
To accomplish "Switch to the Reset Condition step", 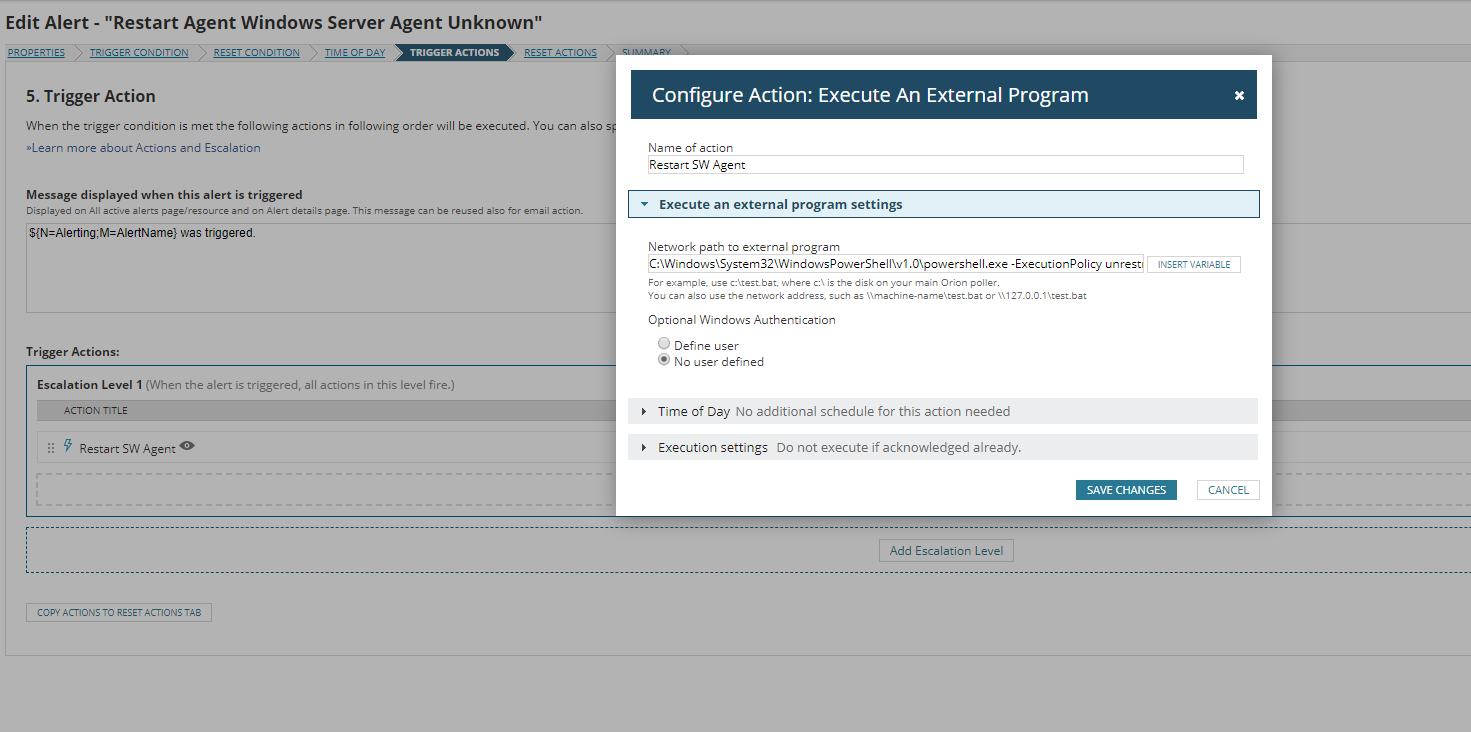I will (x=256, y=52).
